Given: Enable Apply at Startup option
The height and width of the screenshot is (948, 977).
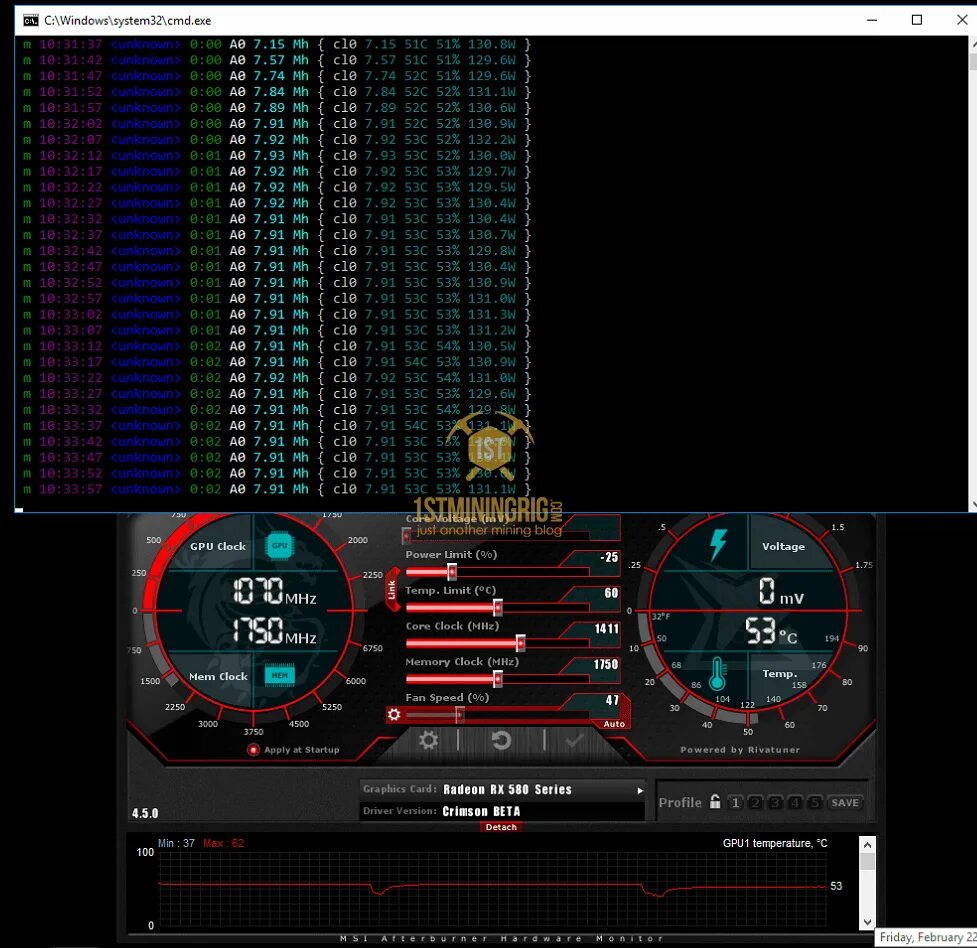Looking at the screenshot, I should [x=253, y=750].
